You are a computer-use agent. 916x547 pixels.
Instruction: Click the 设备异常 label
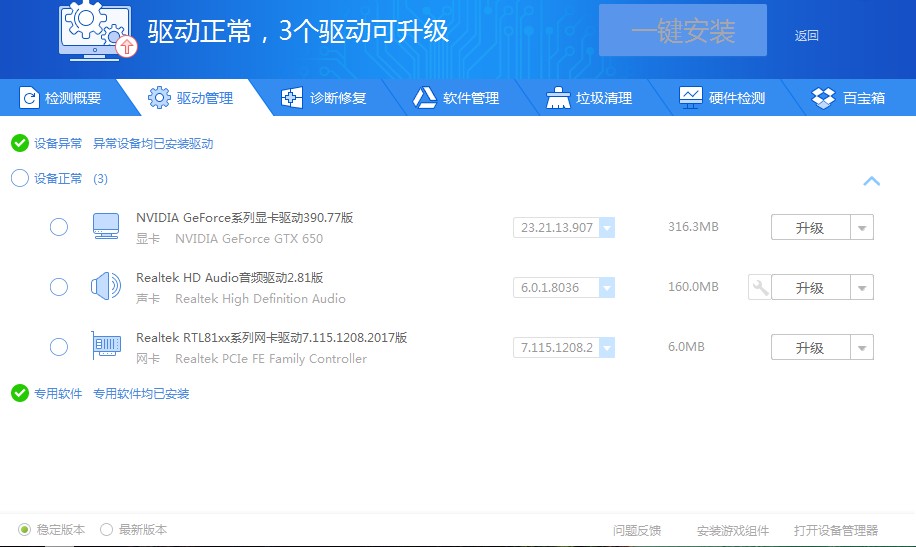click(58, 143)
